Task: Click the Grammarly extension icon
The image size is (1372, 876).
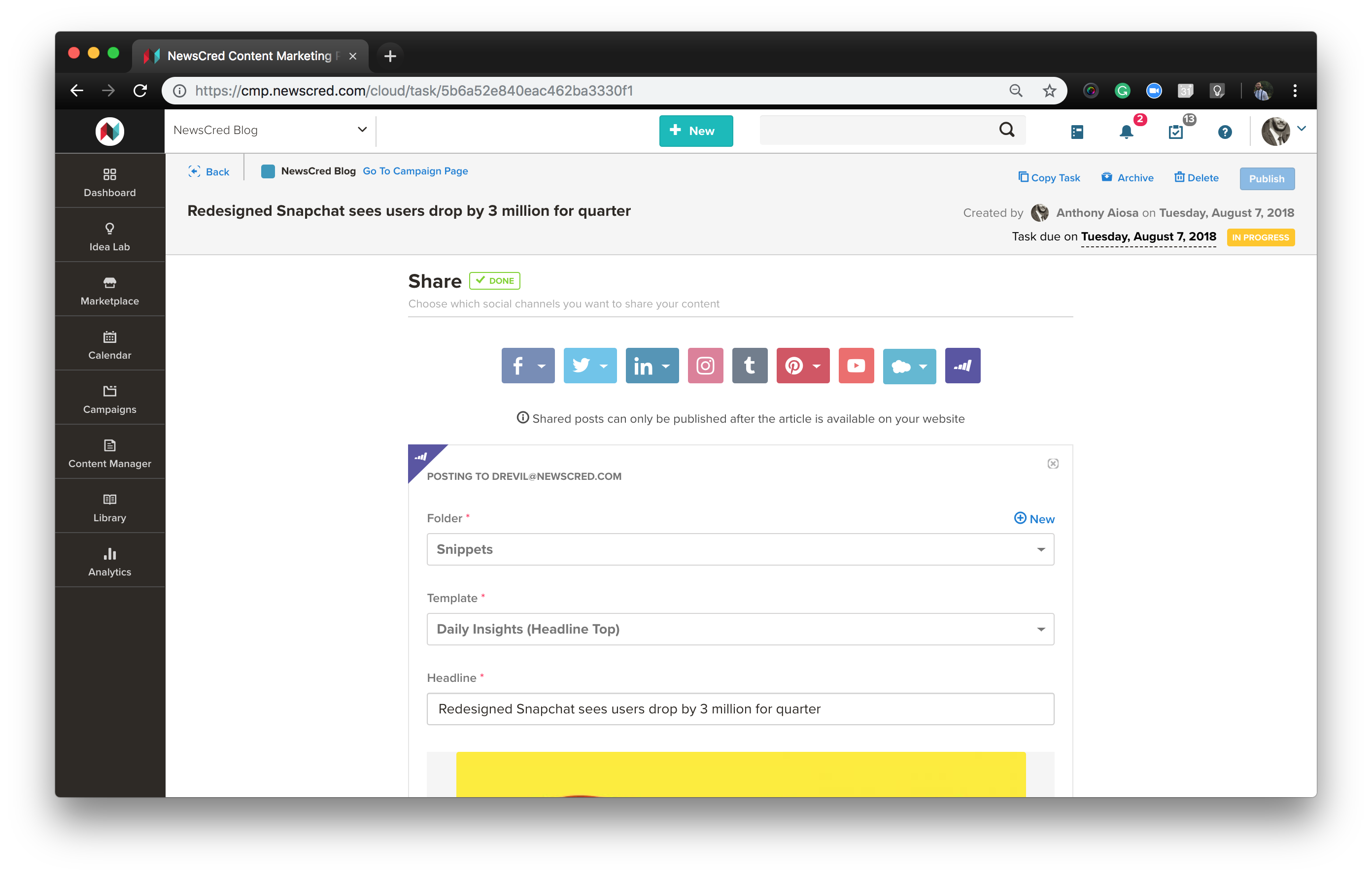Action: [1122, 91]
